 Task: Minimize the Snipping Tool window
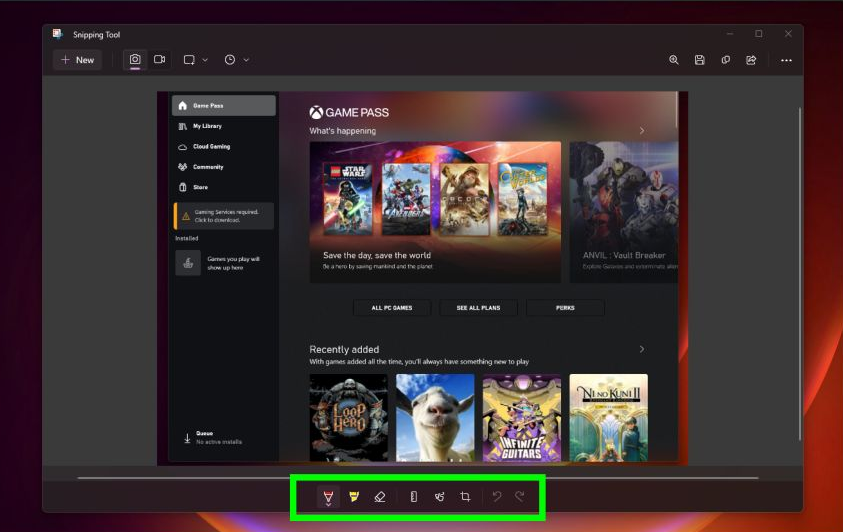[x=730, y=34]
